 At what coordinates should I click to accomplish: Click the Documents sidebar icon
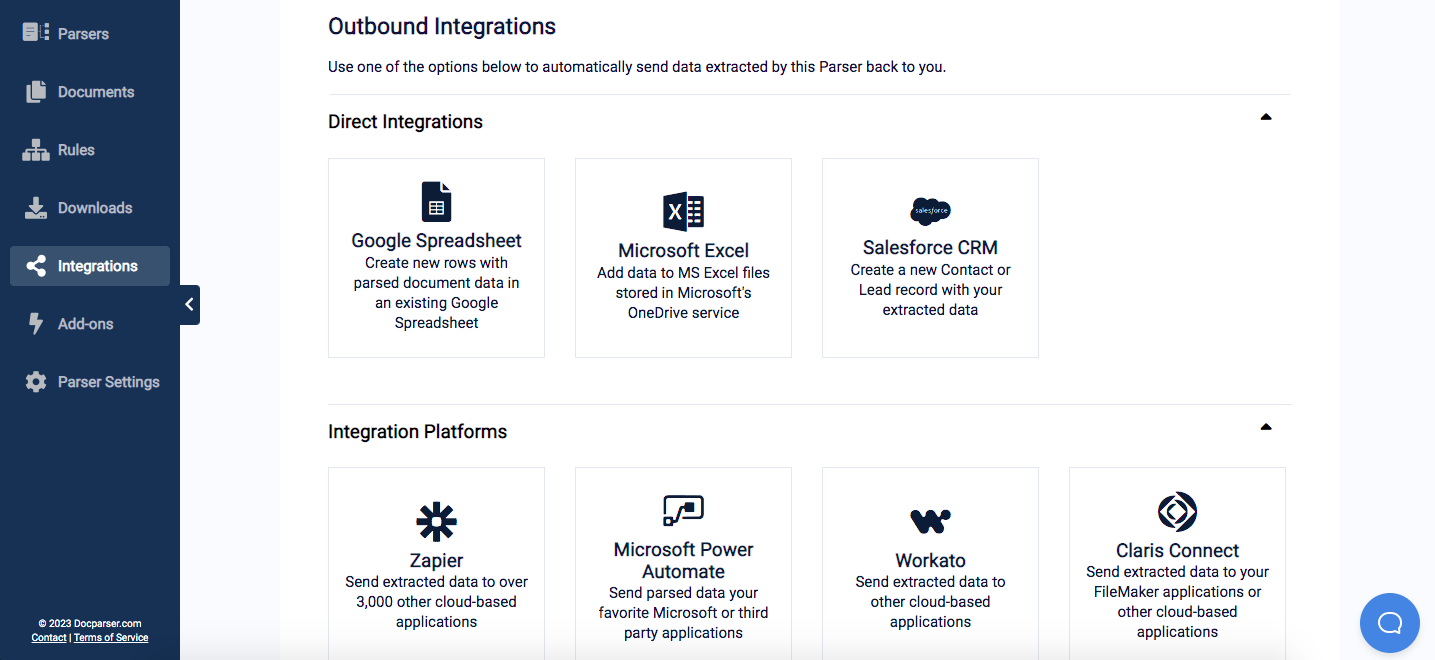(36, 91)
